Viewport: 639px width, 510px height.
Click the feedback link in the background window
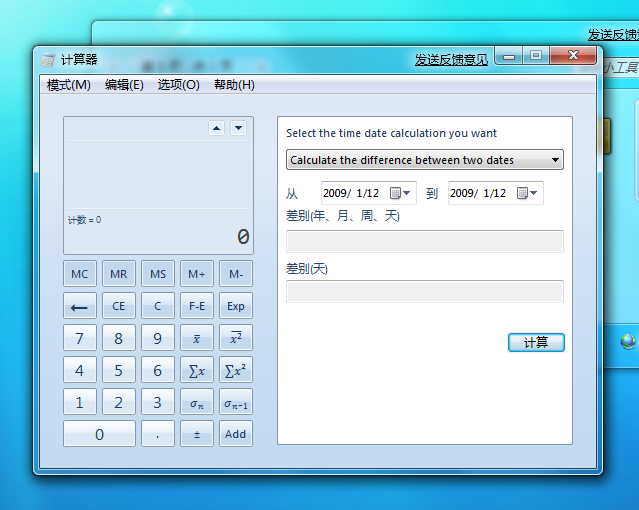click(x=613, y=35)
